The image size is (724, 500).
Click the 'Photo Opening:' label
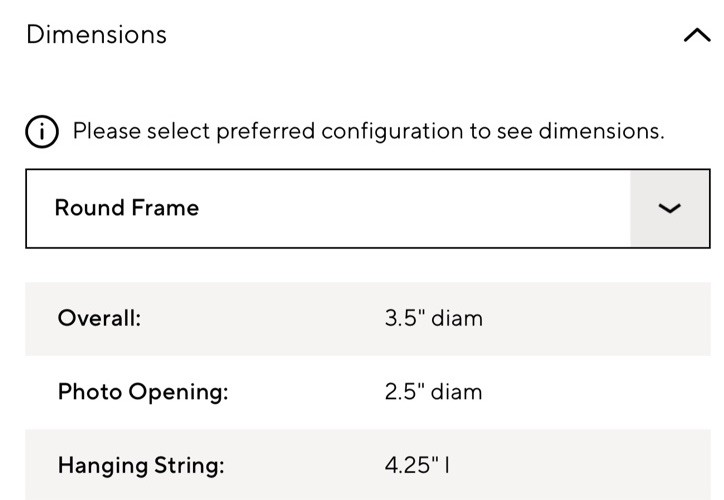click(143, 391)
